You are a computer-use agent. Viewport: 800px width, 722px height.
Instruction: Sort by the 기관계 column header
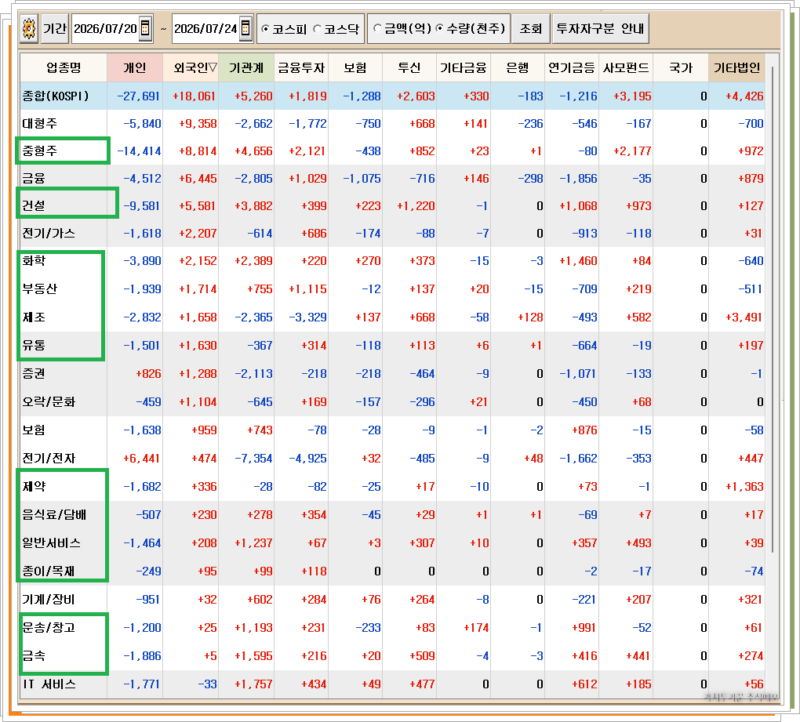coord(246,68)
